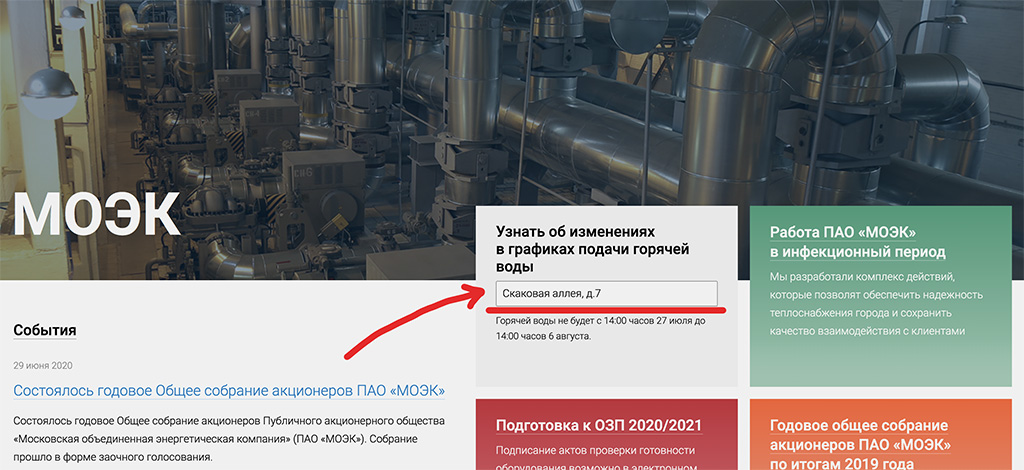
Task: Click the address input field with Скаковая аллея, д.7
Action: tap(607, 294)
